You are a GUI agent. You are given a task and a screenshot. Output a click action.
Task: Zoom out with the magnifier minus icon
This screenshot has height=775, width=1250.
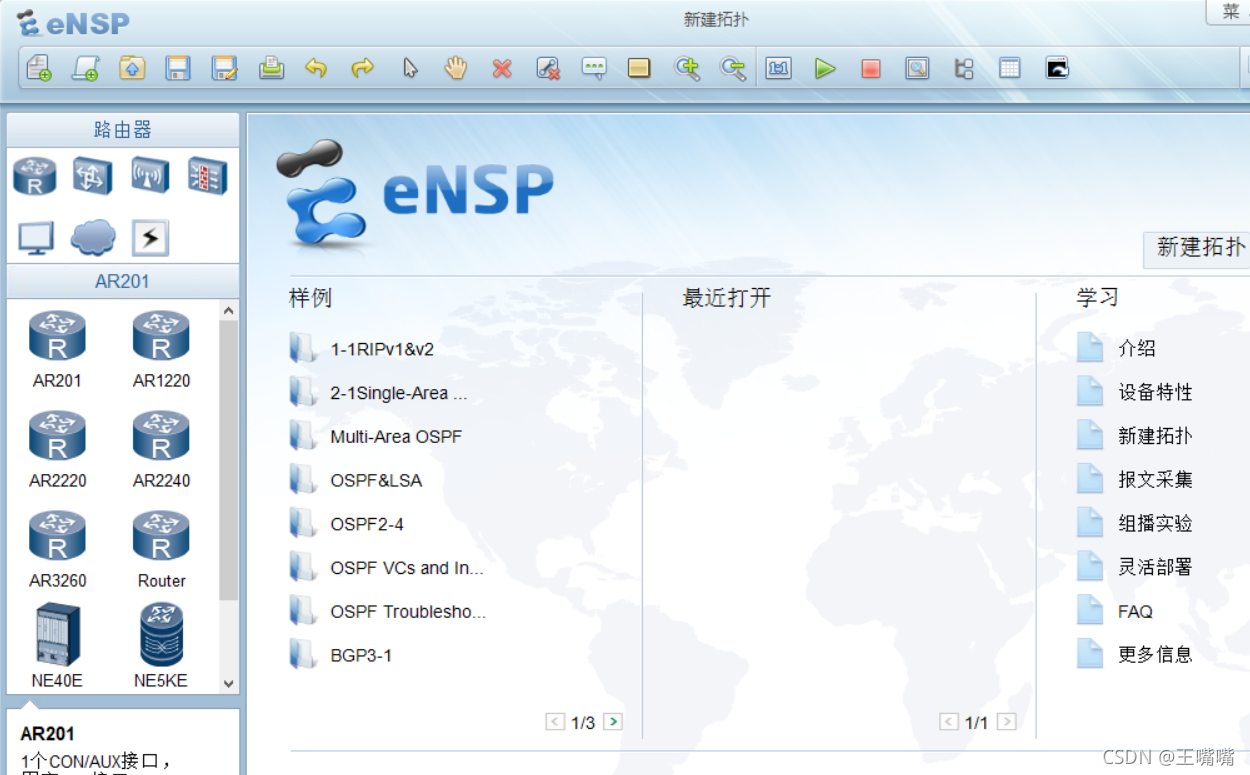[733, 68]
